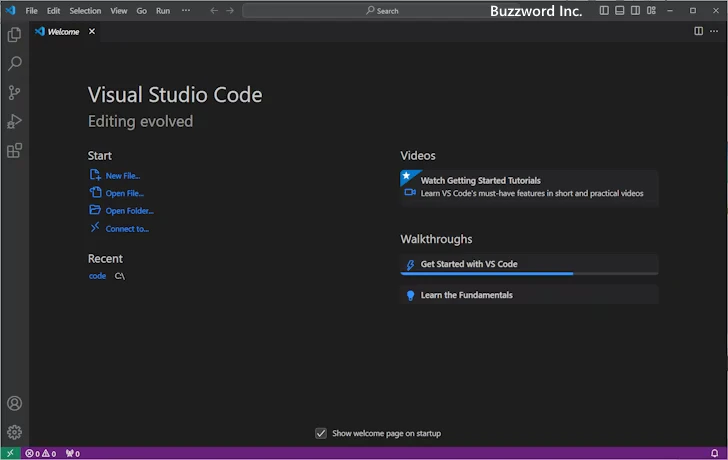Open the Manage gear icon

[14, 432]
